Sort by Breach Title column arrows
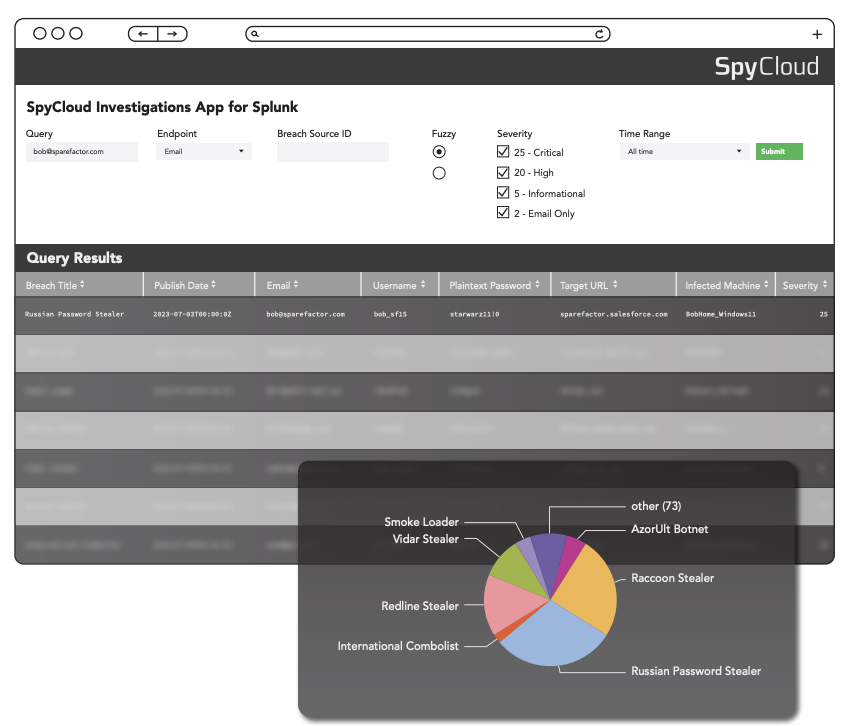The height and width of the screenshot is (726, 858). click(x=82, y=284)
